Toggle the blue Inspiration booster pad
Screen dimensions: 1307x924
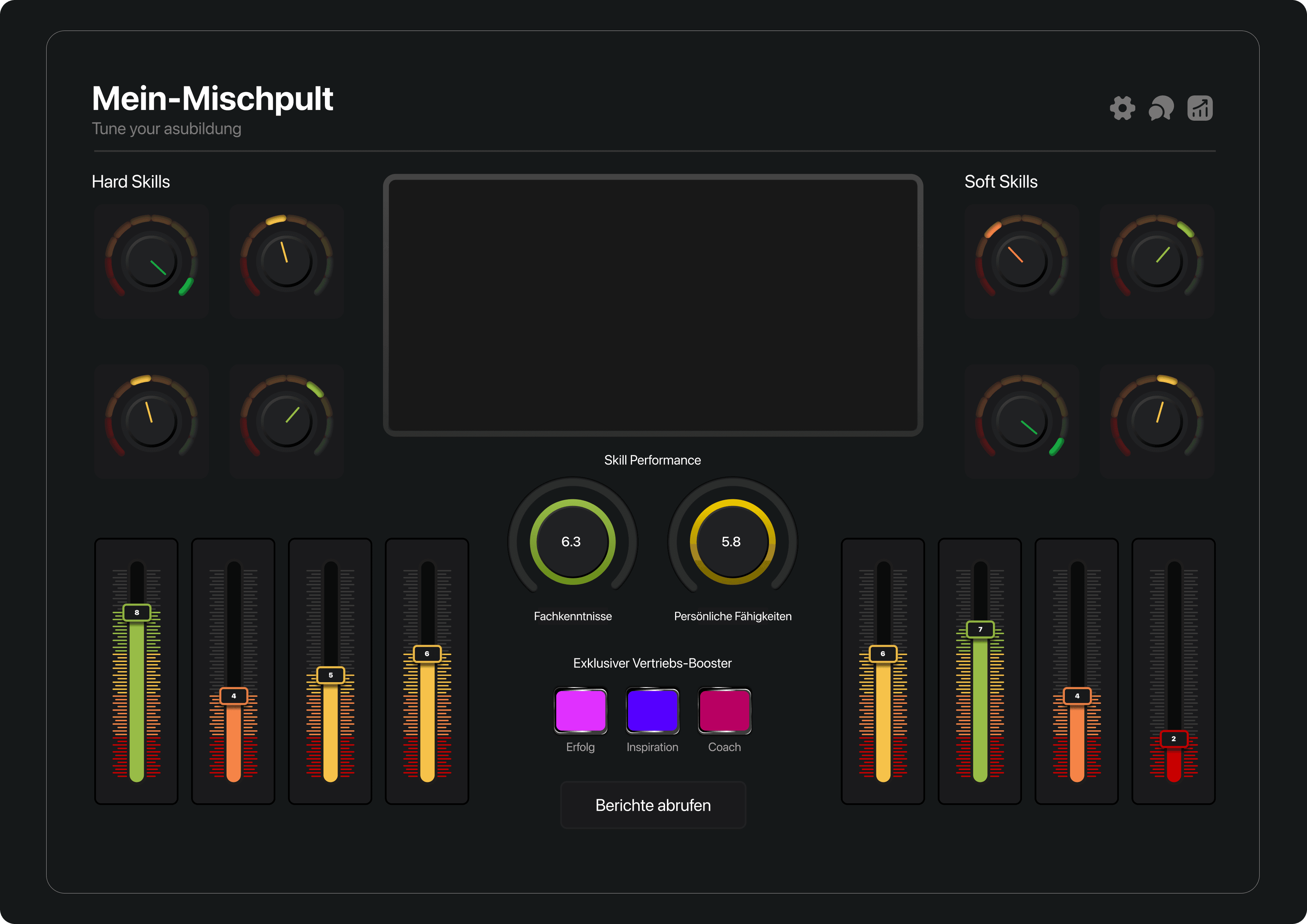pos(652,711)
